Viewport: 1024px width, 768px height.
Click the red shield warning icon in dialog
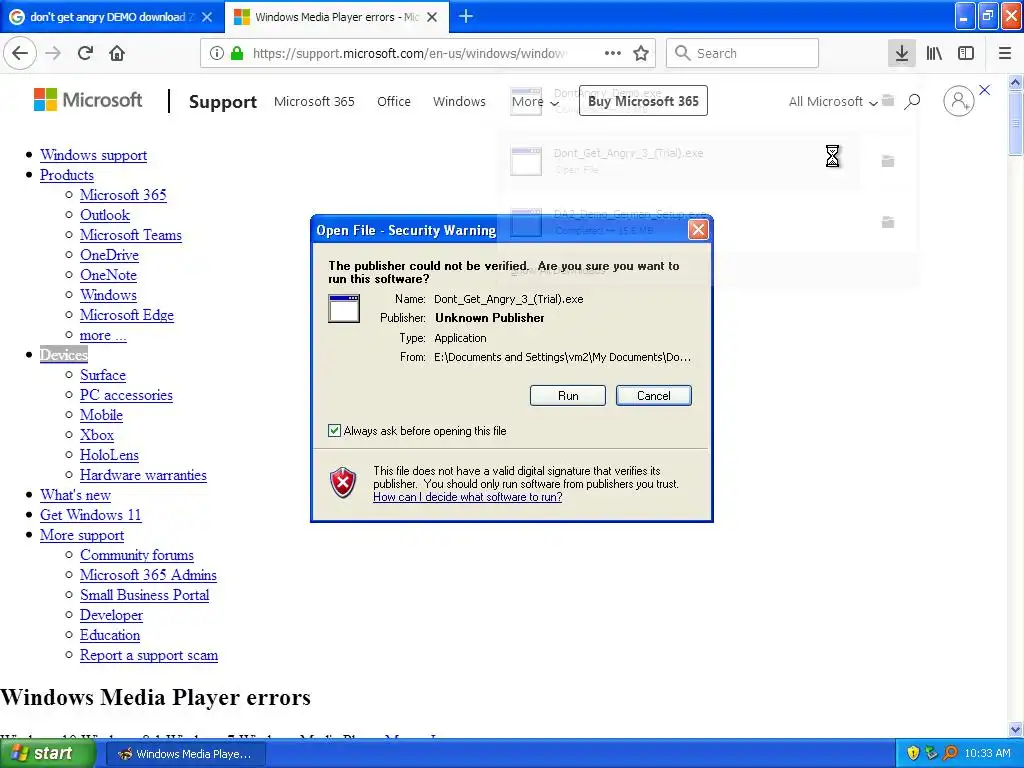click(343, 483)
